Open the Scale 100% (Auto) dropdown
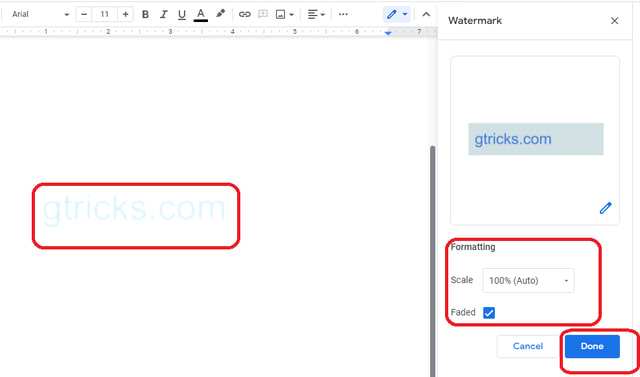Image resolution: width=640 pixels, height=377 pixels. pyautogui.click(x=528, y=280)
